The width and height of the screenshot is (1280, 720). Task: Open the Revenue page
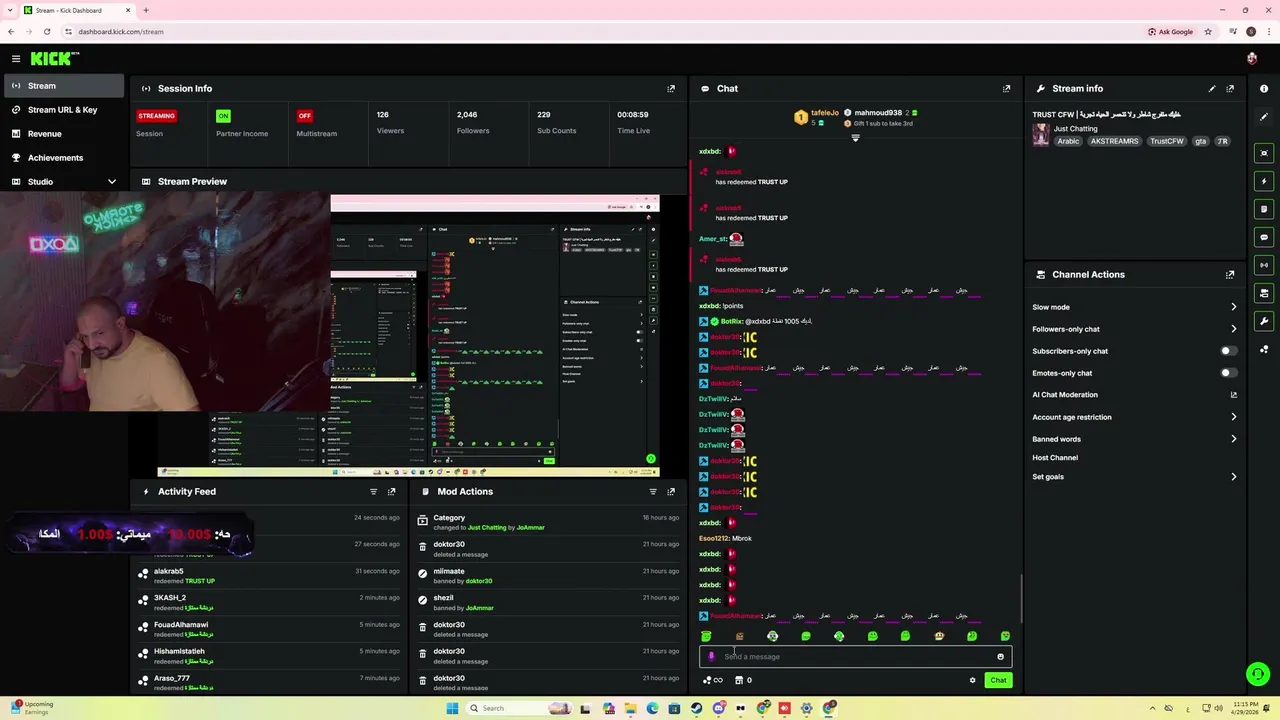(62, 134)
